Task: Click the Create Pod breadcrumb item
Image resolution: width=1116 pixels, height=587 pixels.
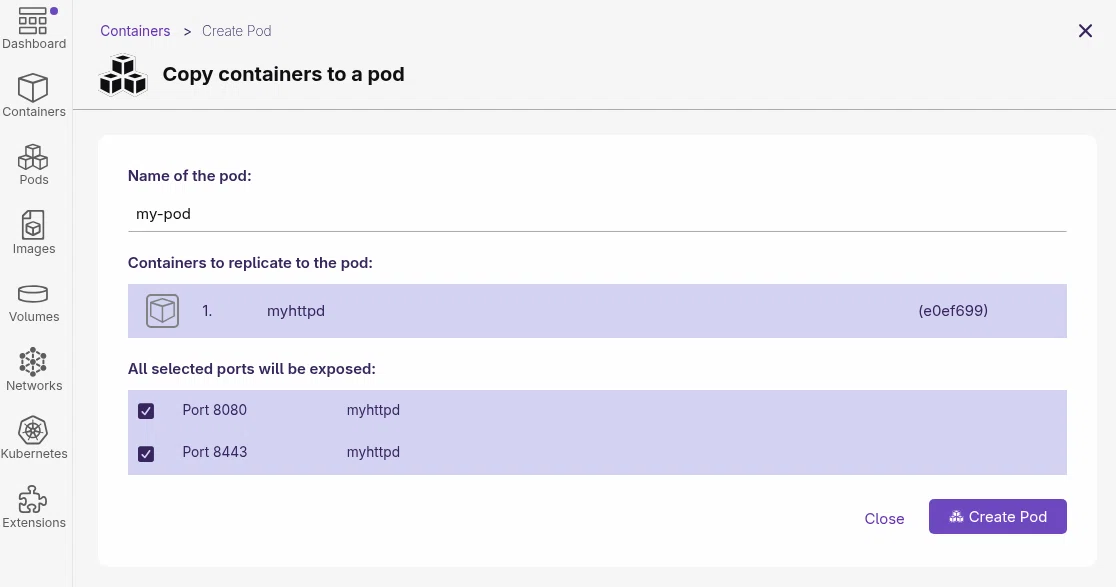Action: [x=236, y=31]
